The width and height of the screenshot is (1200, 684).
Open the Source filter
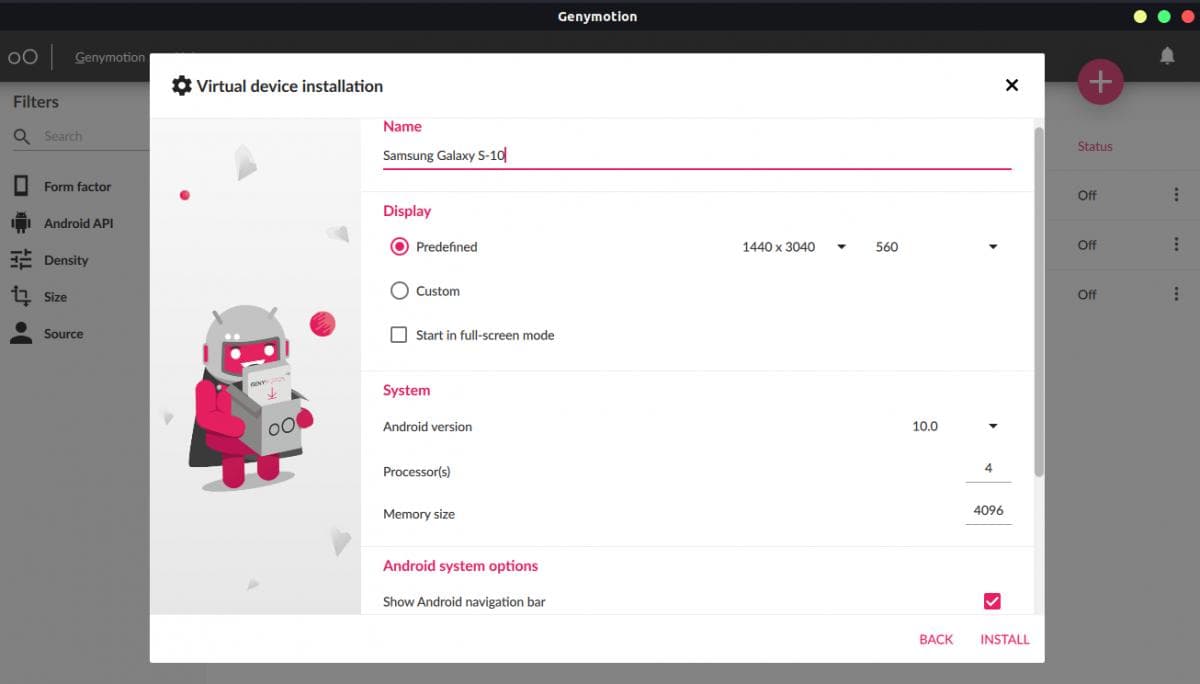tap(63, 334)
